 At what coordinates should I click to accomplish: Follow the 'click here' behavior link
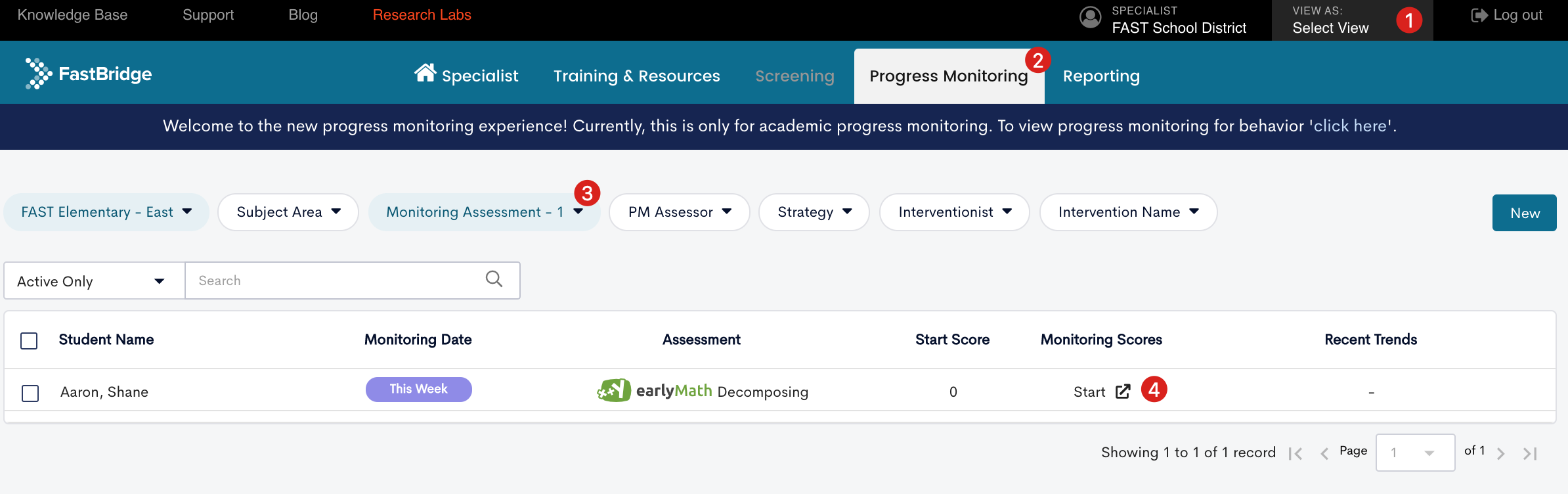[x=1350, y=126]
